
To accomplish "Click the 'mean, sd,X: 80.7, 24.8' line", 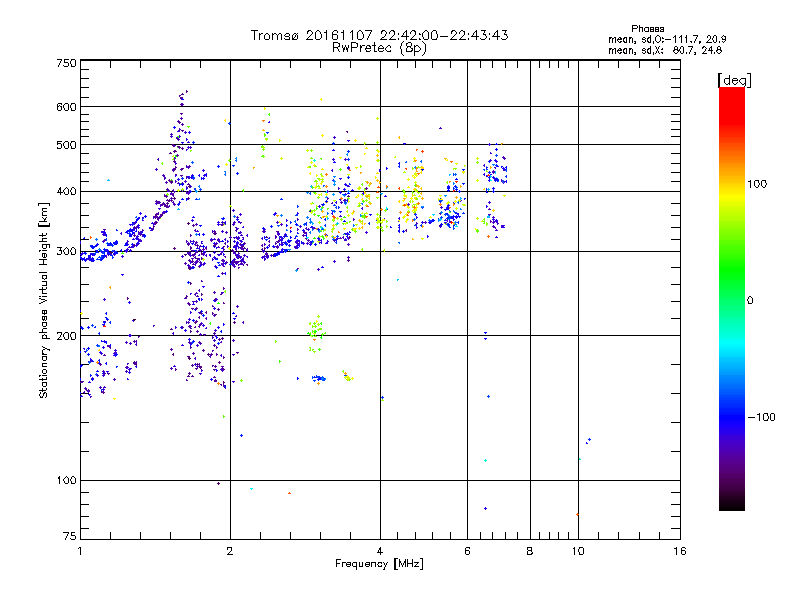I will (665, 50).
